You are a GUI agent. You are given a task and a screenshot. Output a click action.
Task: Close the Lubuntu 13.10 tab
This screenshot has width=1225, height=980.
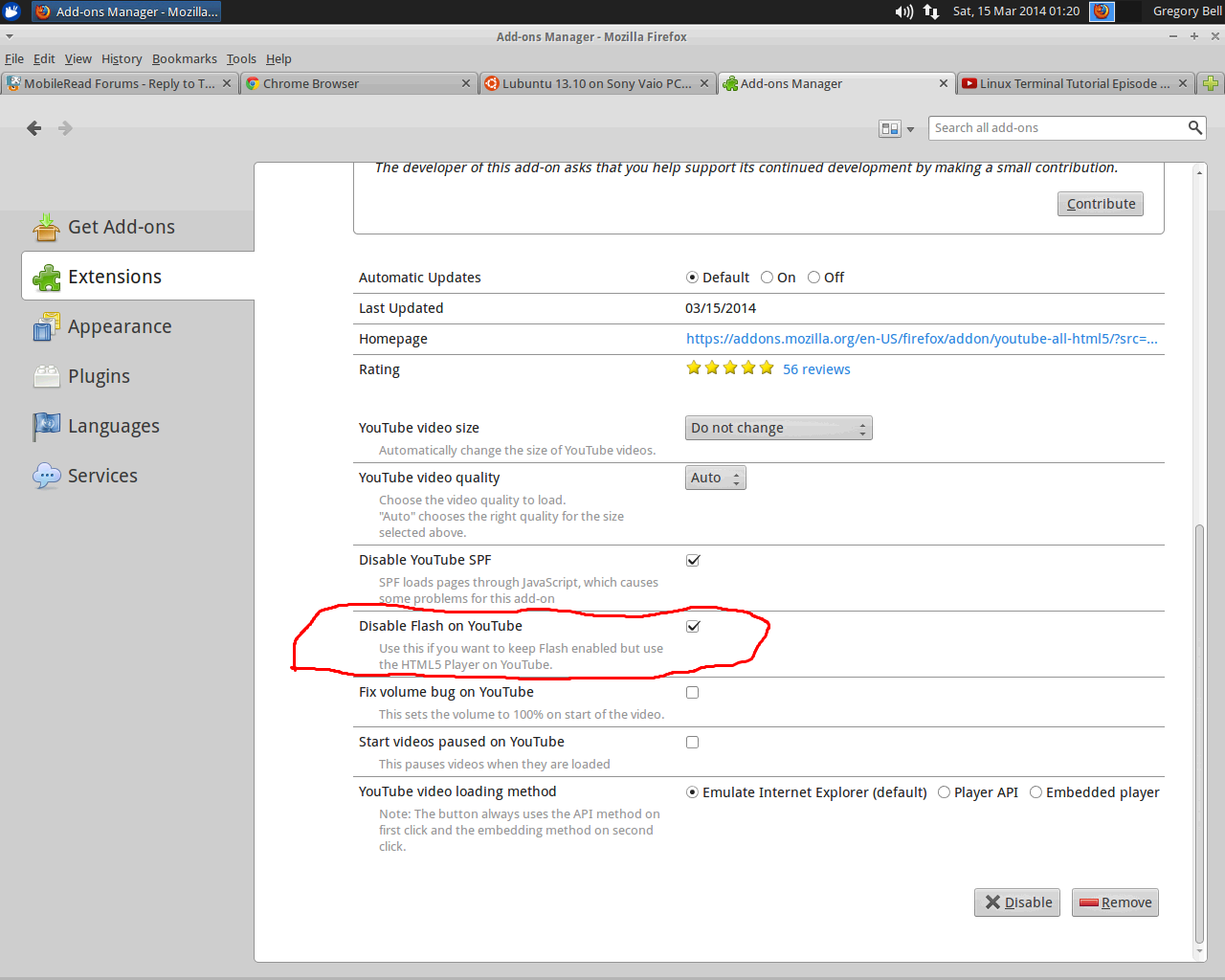(x=704, y=83)
